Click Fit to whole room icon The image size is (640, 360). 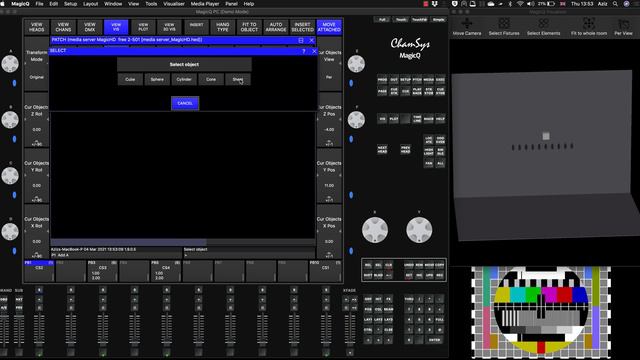point(589,27)
